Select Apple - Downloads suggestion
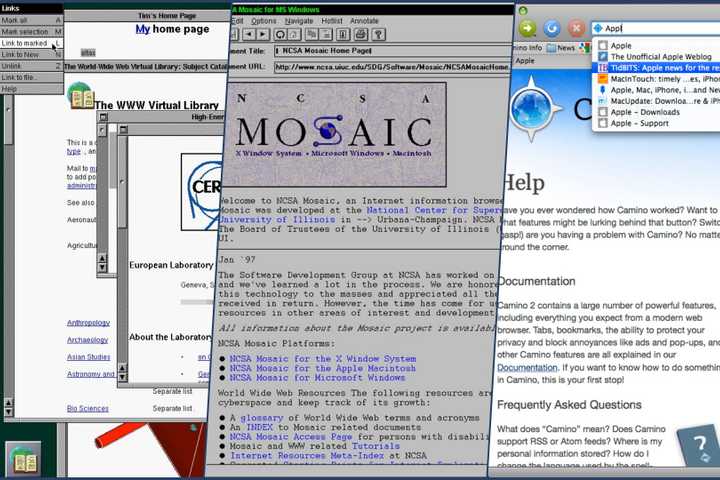This screenshot has height=480, width=720. 657,112
